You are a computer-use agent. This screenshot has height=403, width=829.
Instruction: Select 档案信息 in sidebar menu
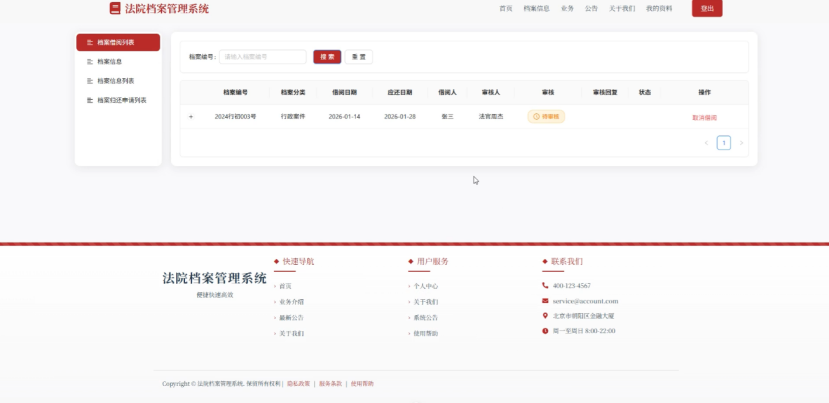(x=118, y=61)
